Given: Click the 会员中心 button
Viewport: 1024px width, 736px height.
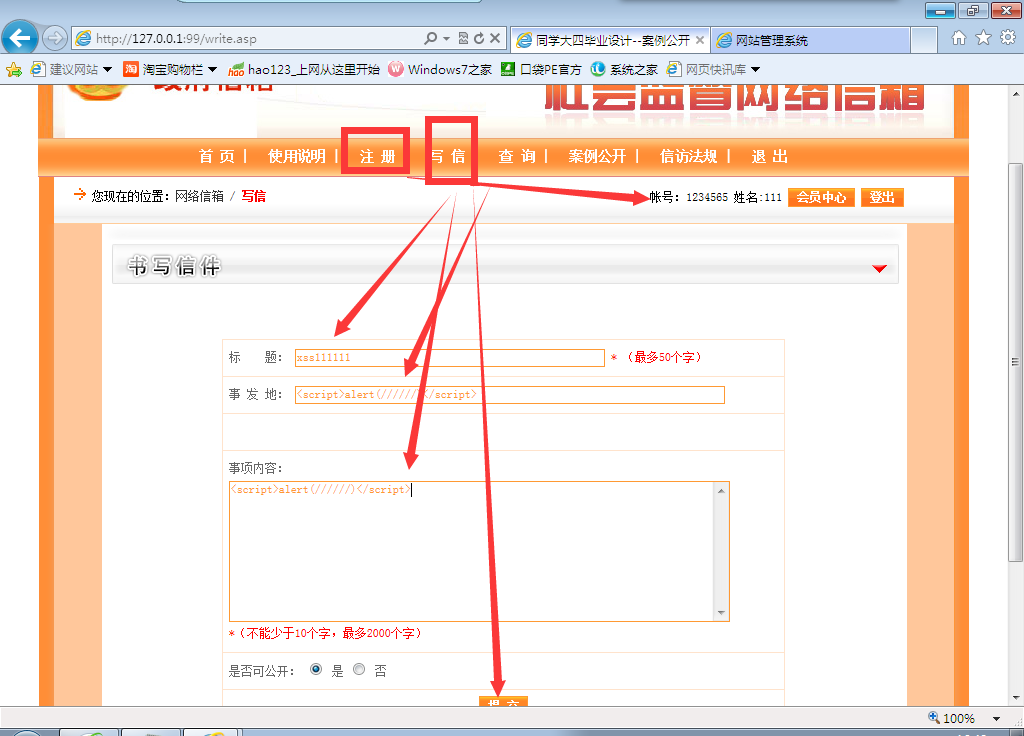Looking at the screenshot, I should point(821,197).
